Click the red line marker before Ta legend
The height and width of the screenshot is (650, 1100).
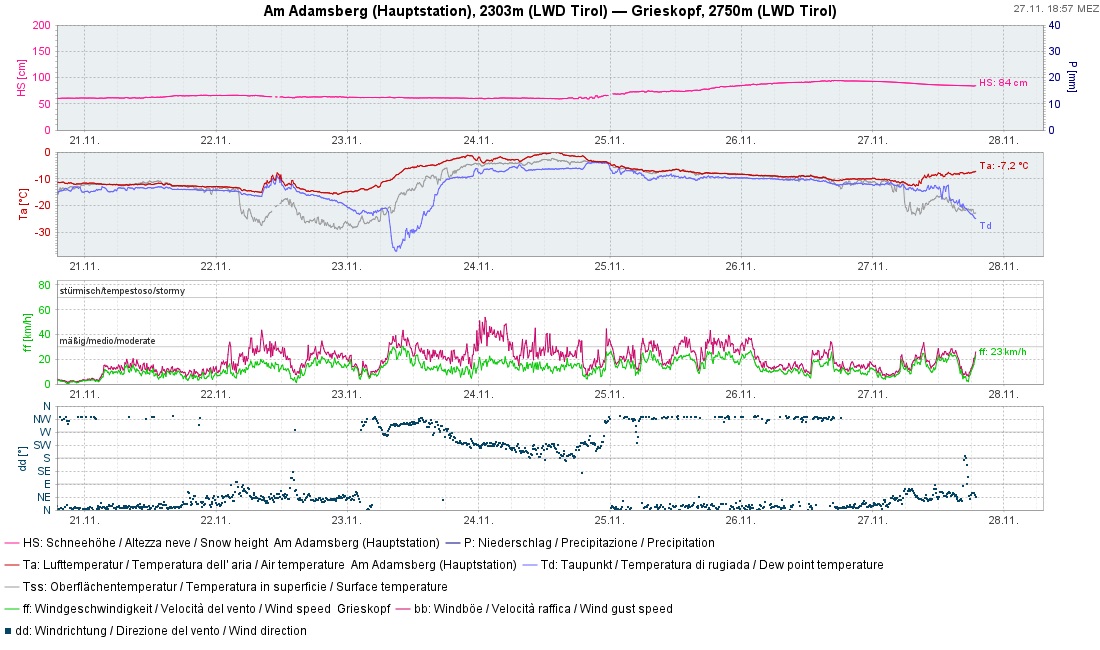point(12,565)
